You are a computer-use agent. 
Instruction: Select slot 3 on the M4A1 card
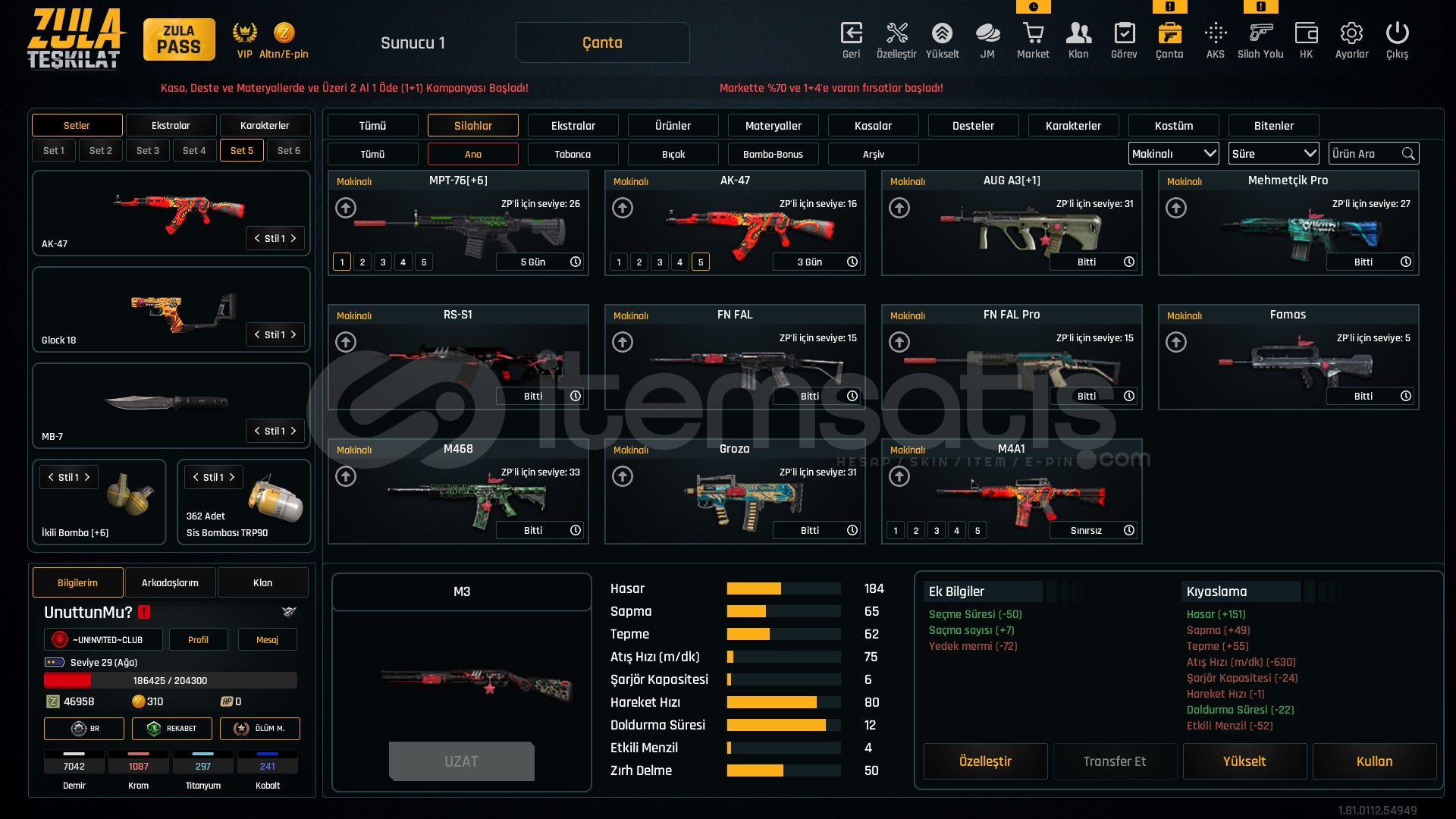click(x=937, y=531)
